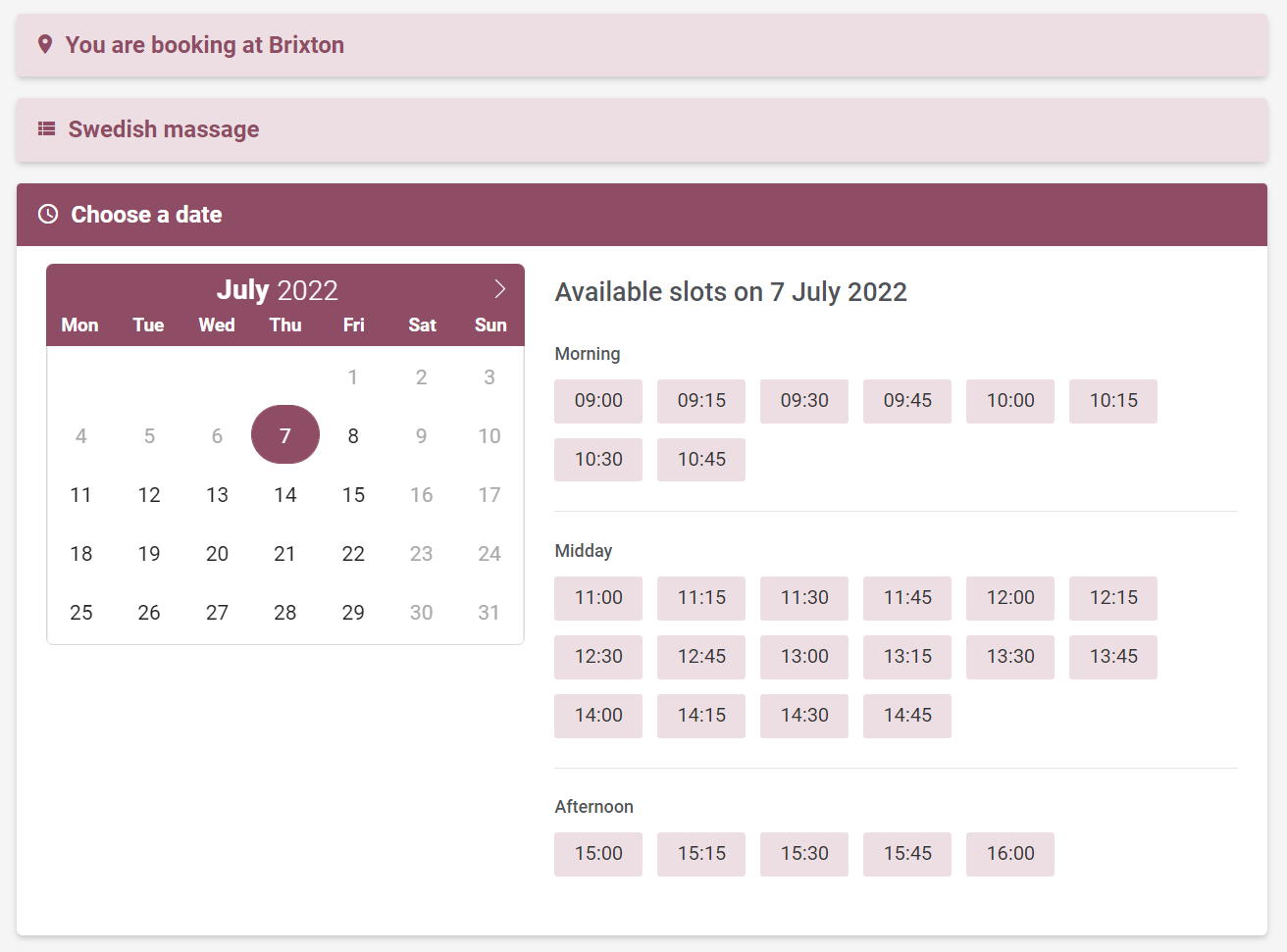Click the list icon next to Swedish massage
This screenshot has height=952, width=1287.
(x=46, y=128)
